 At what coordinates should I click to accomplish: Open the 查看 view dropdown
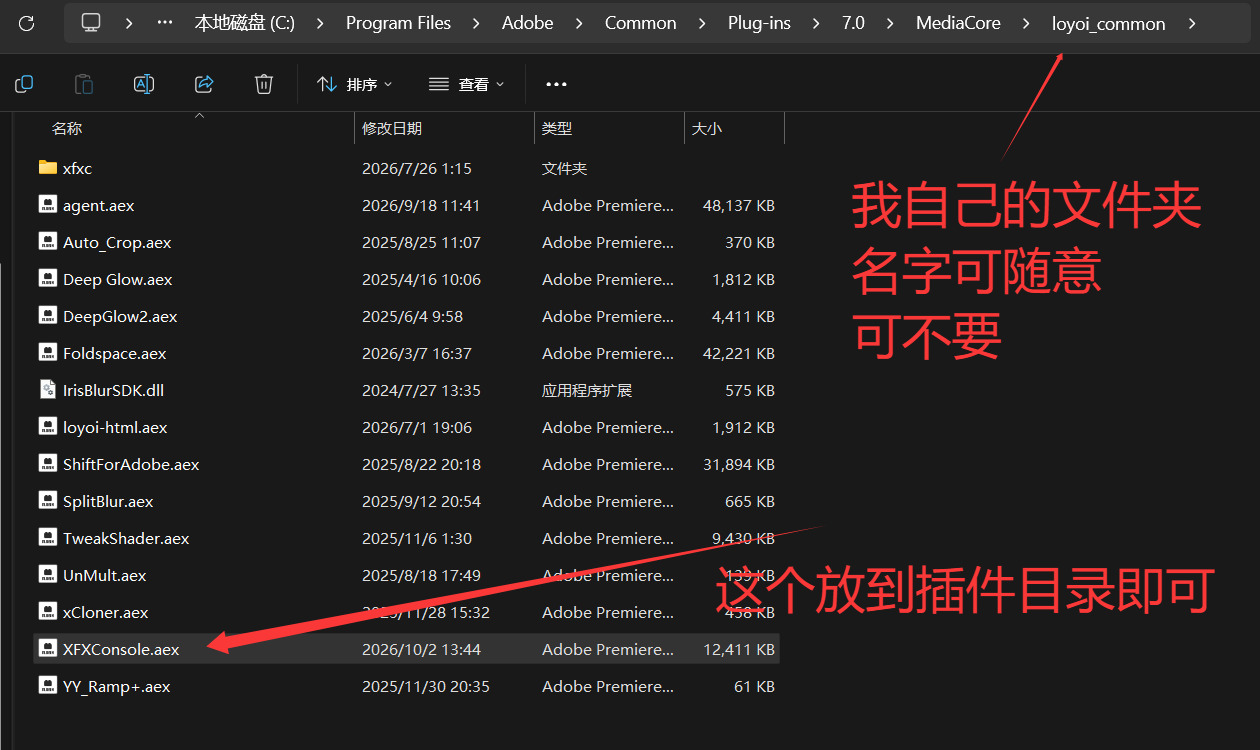pyautogui.click(x=467, y=85)
